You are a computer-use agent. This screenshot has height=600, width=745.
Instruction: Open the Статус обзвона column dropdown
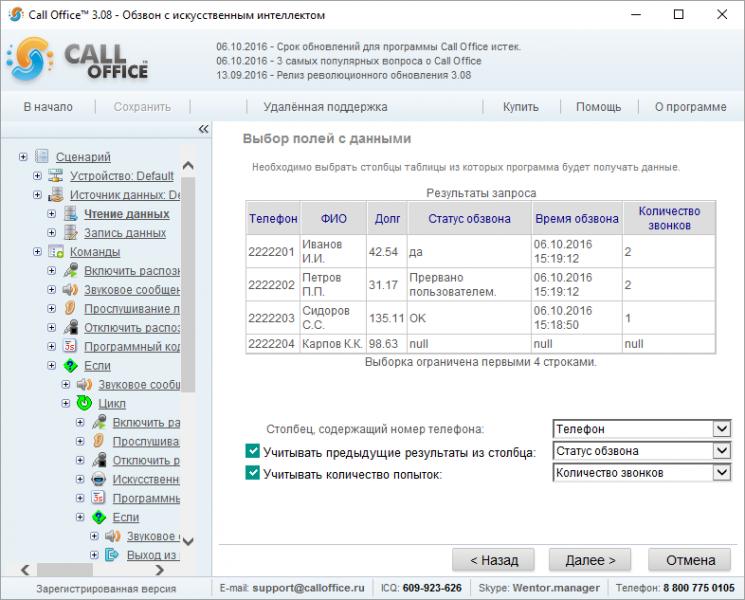coord(641,451)
